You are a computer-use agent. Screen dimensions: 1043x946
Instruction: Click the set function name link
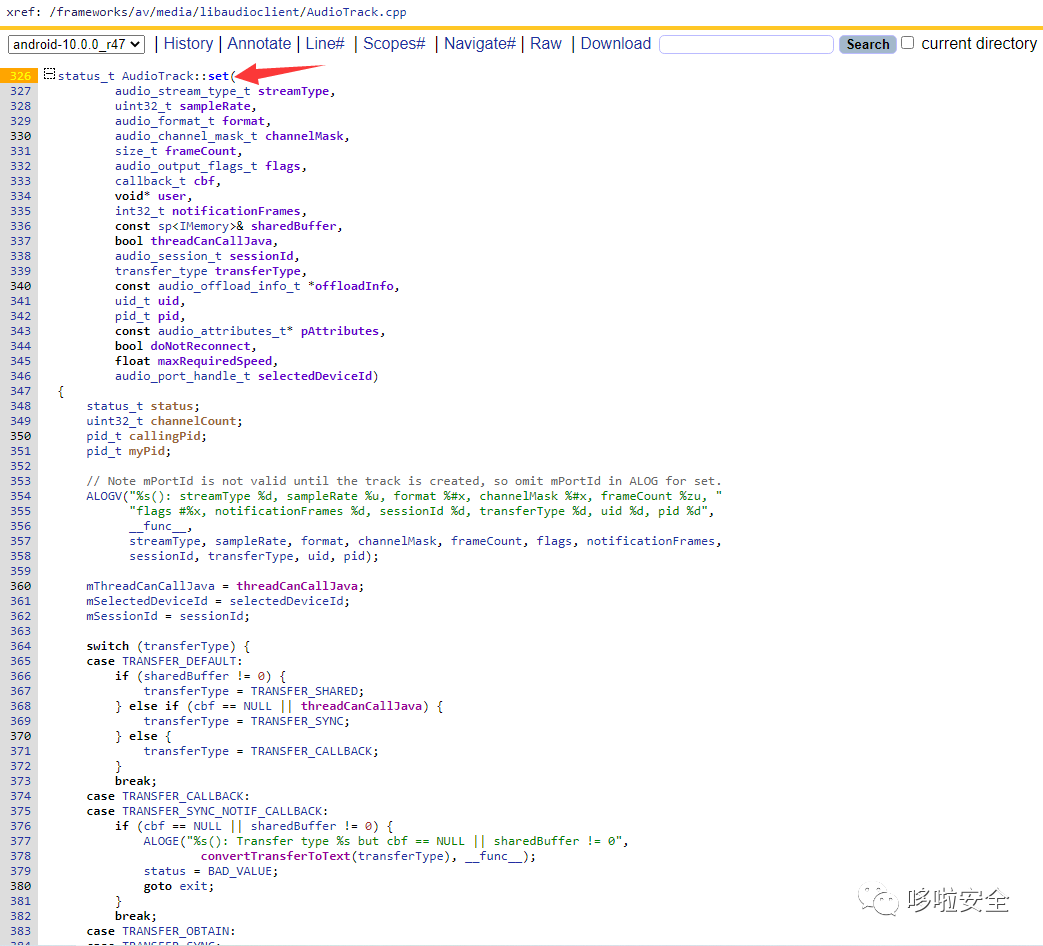(218, 76)
